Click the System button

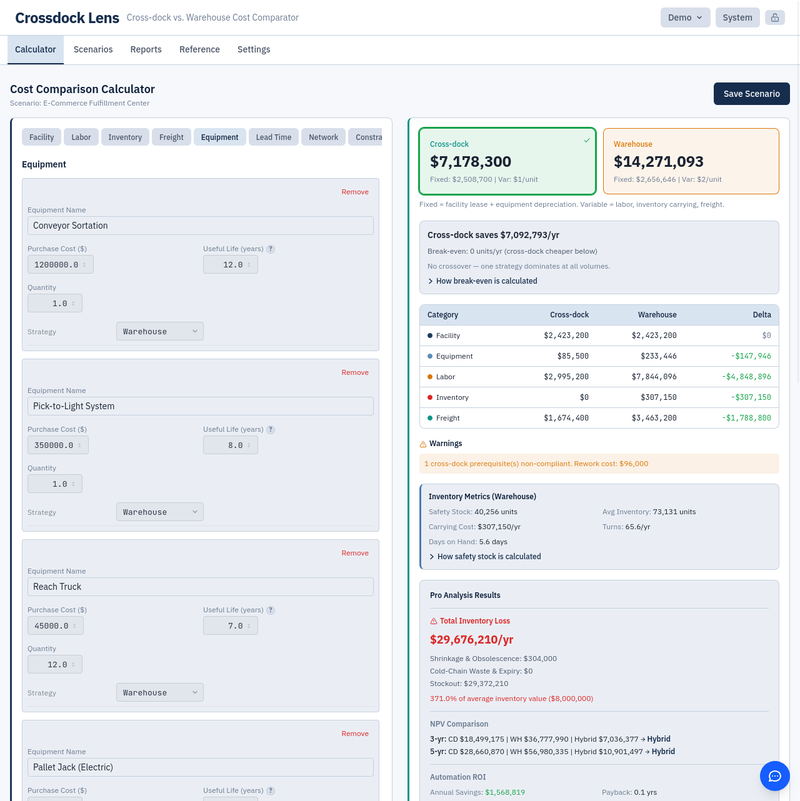pyautogui.click(x=737, y=17)
